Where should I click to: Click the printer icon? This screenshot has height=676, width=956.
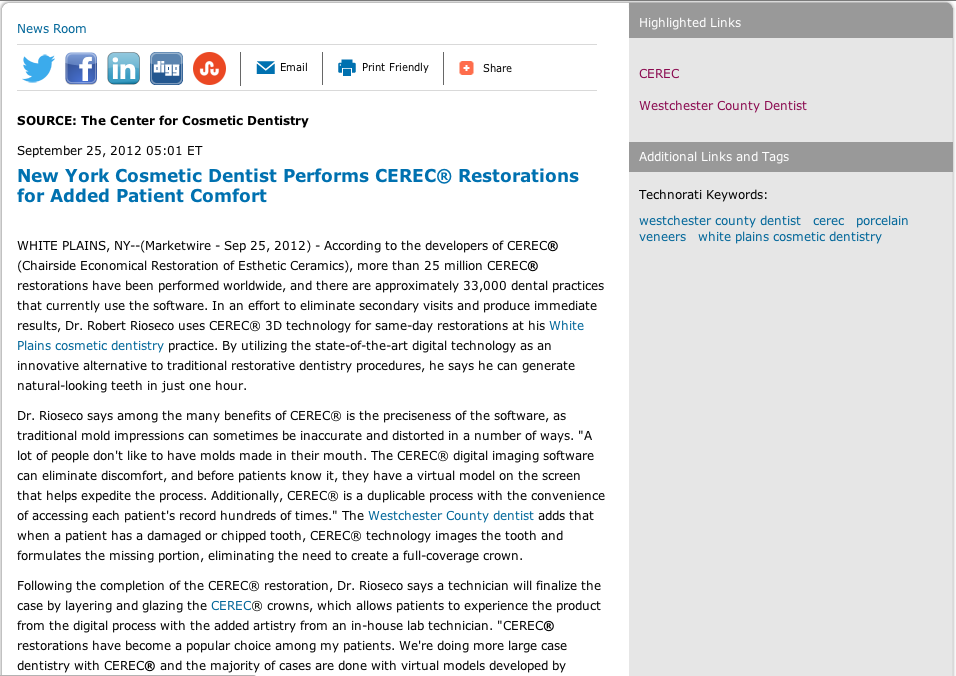[x=347, y=68]
